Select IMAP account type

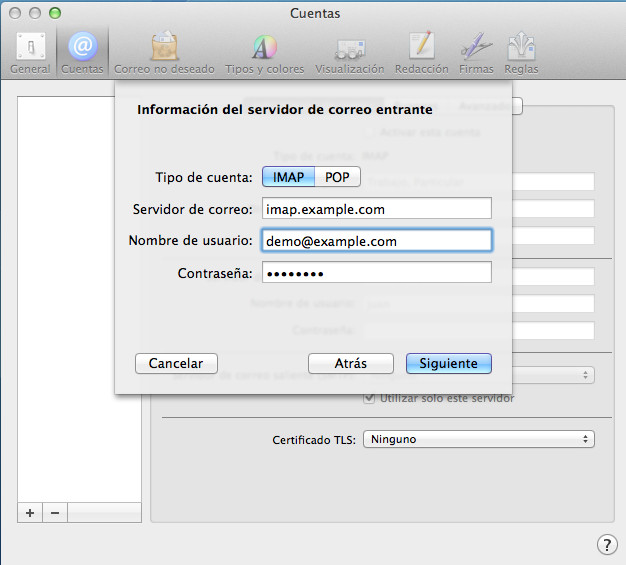pyautogui.click(x=288, y=177)
